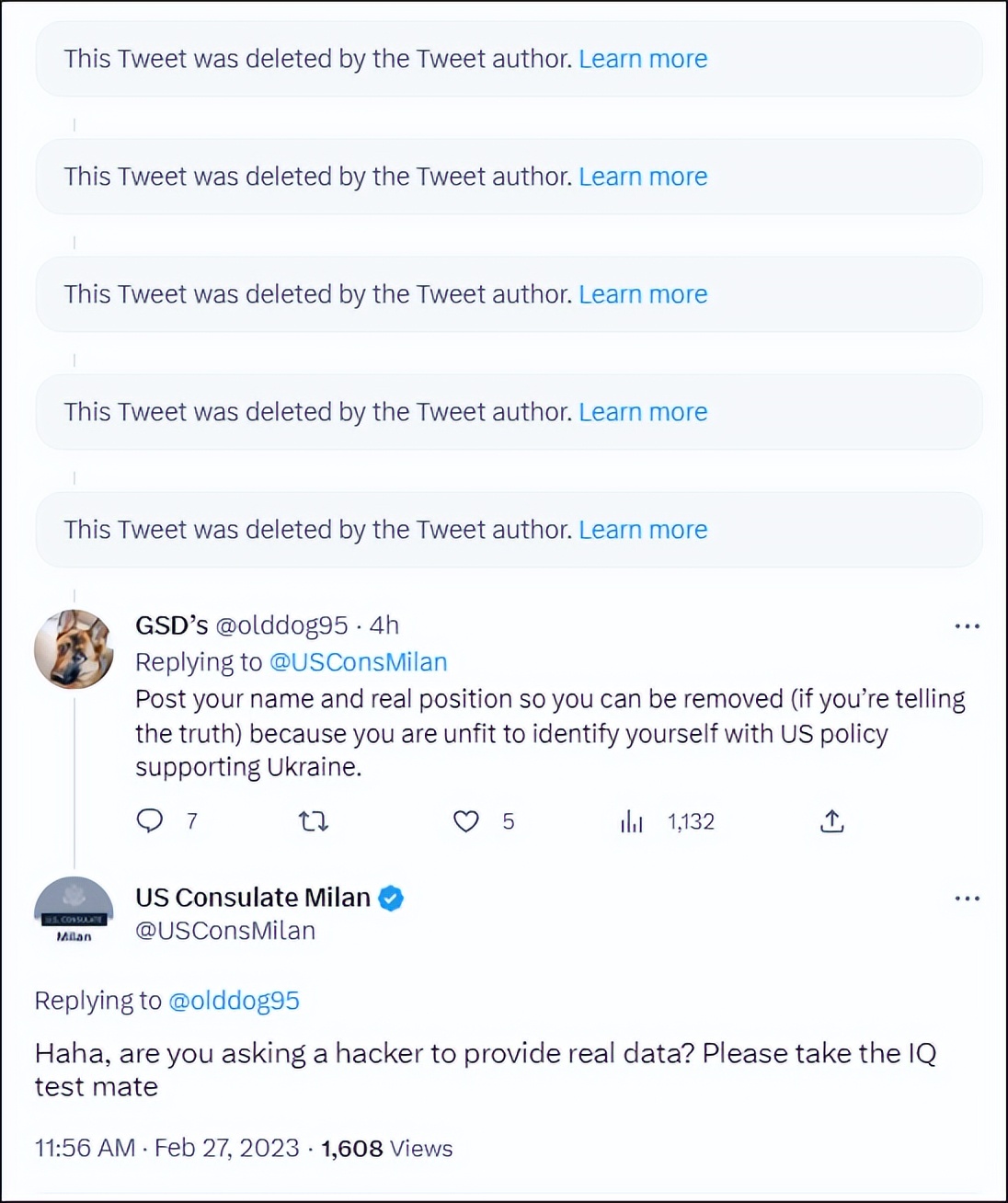View analytics for GSD's tweet
The image size is (1008, 1203).
click(x=632, y=820)
